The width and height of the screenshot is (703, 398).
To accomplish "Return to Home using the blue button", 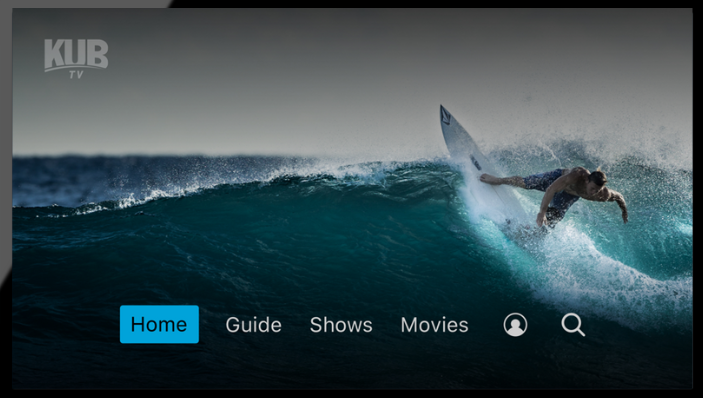I will click(x=159, y=324).
